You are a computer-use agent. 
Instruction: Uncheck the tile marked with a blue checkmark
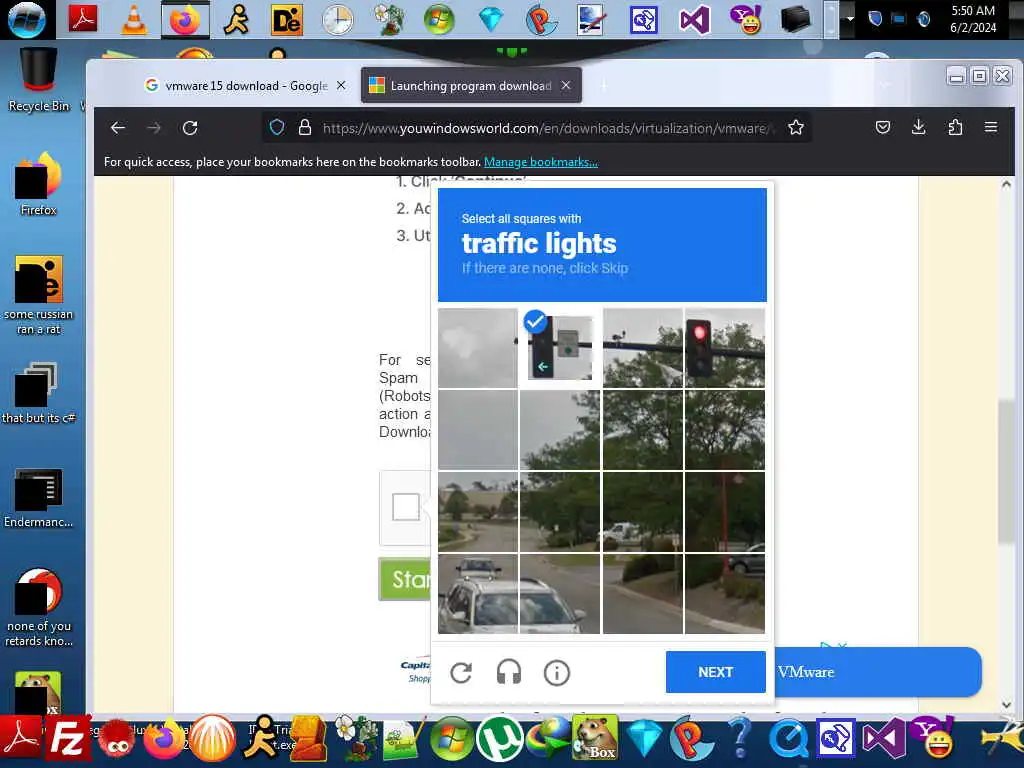pos(560,348)
